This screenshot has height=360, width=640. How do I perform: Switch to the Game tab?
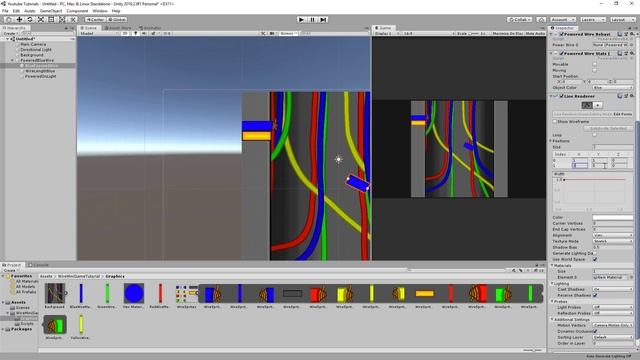[384, 28]
